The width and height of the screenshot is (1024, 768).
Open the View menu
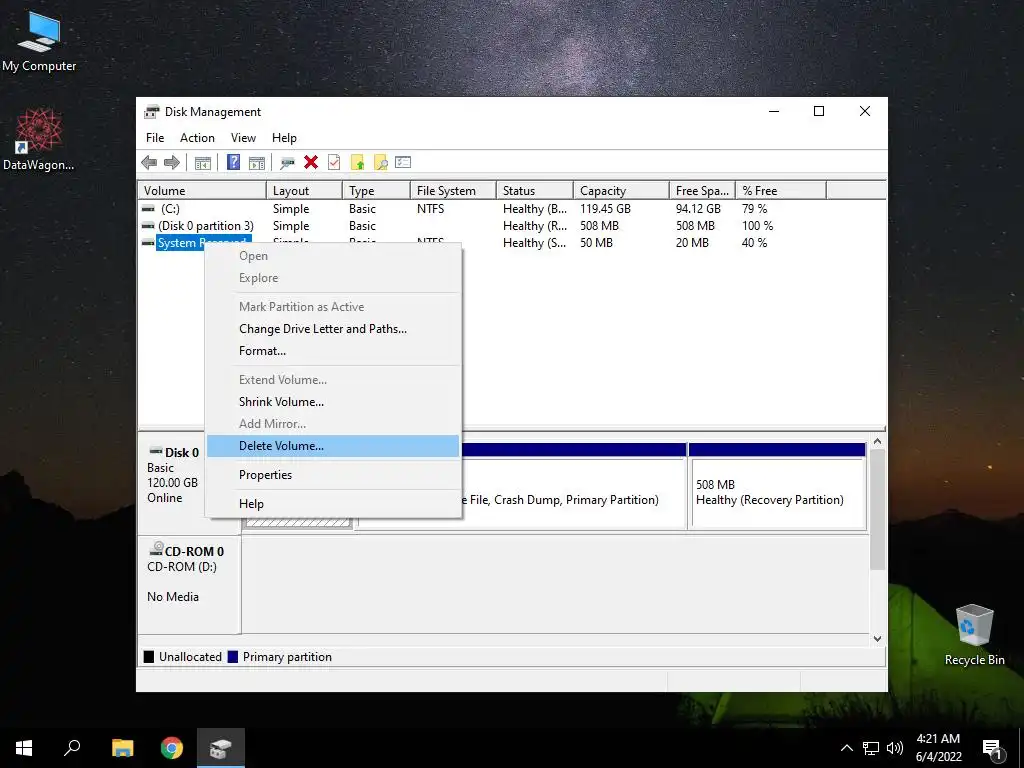pyautogui.click(x=243, y=138)
